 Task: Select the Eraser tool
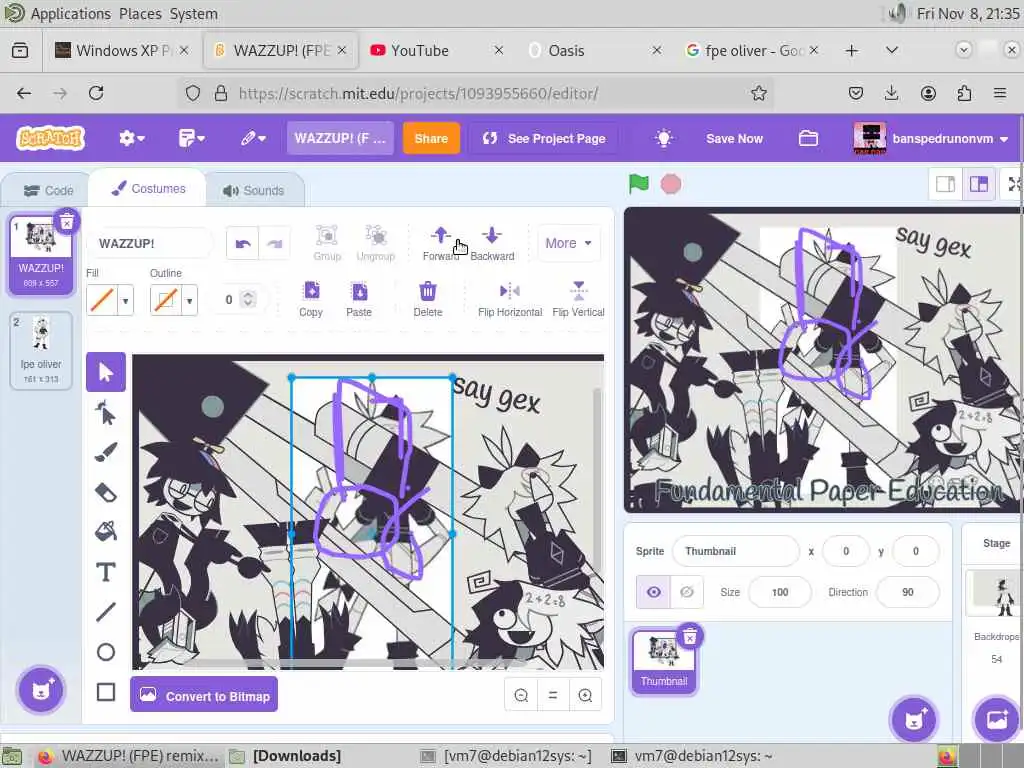pyautogui.click(x=105, y=492)
